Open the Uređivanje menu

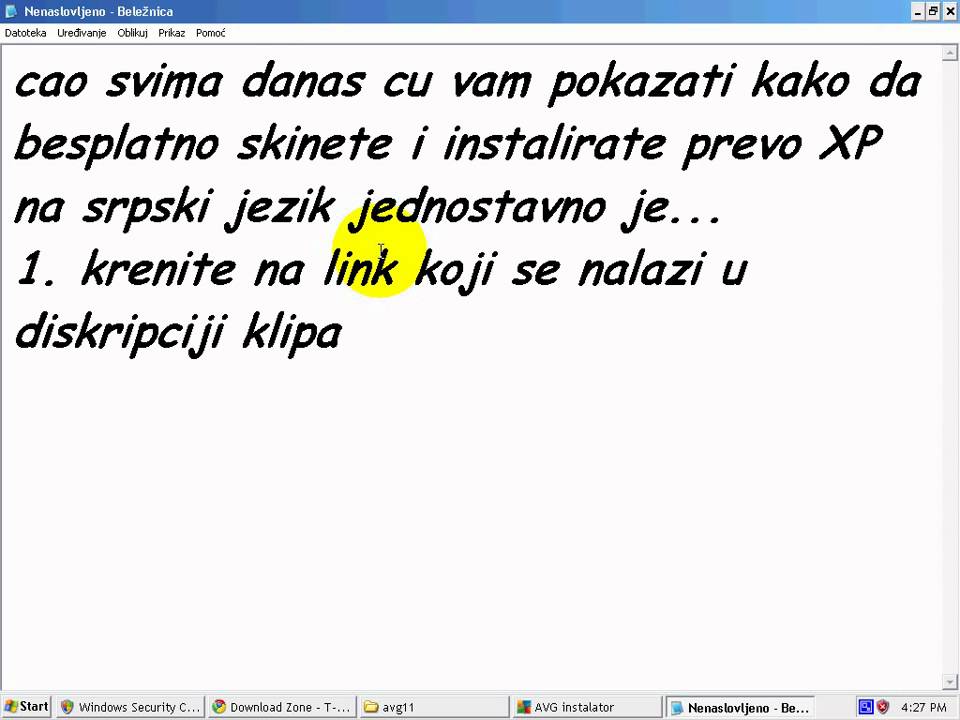(x=81, y=33)
